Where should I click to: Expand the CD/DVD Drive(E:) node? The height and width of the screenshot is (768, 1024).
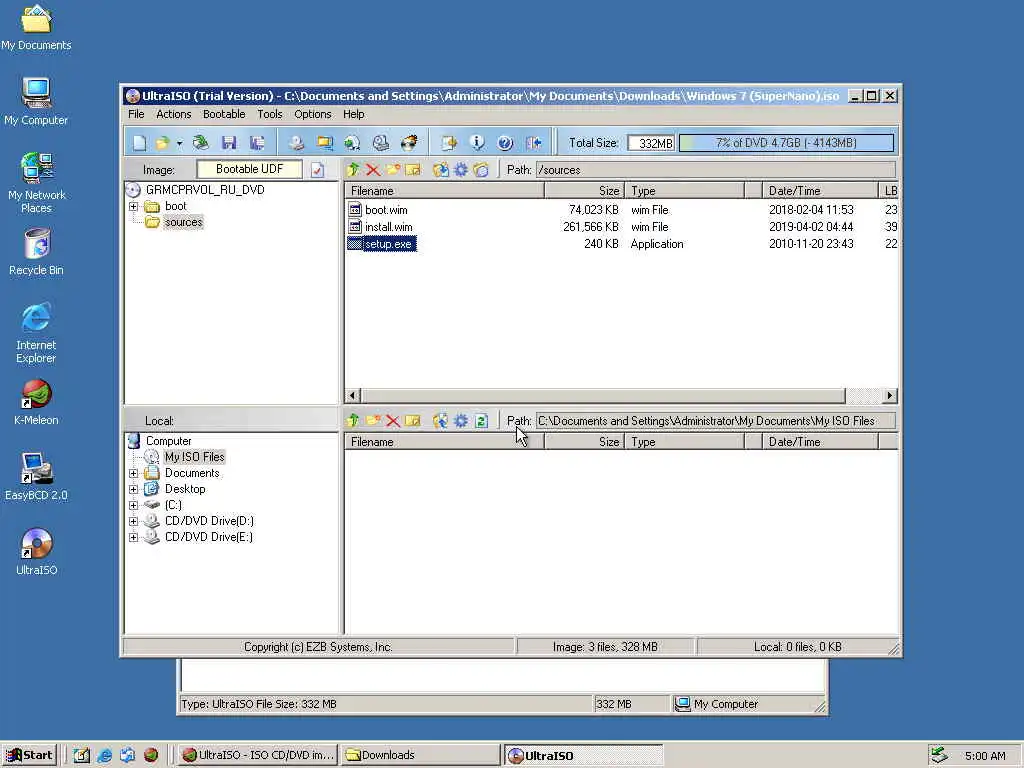[x=133, y=537]
